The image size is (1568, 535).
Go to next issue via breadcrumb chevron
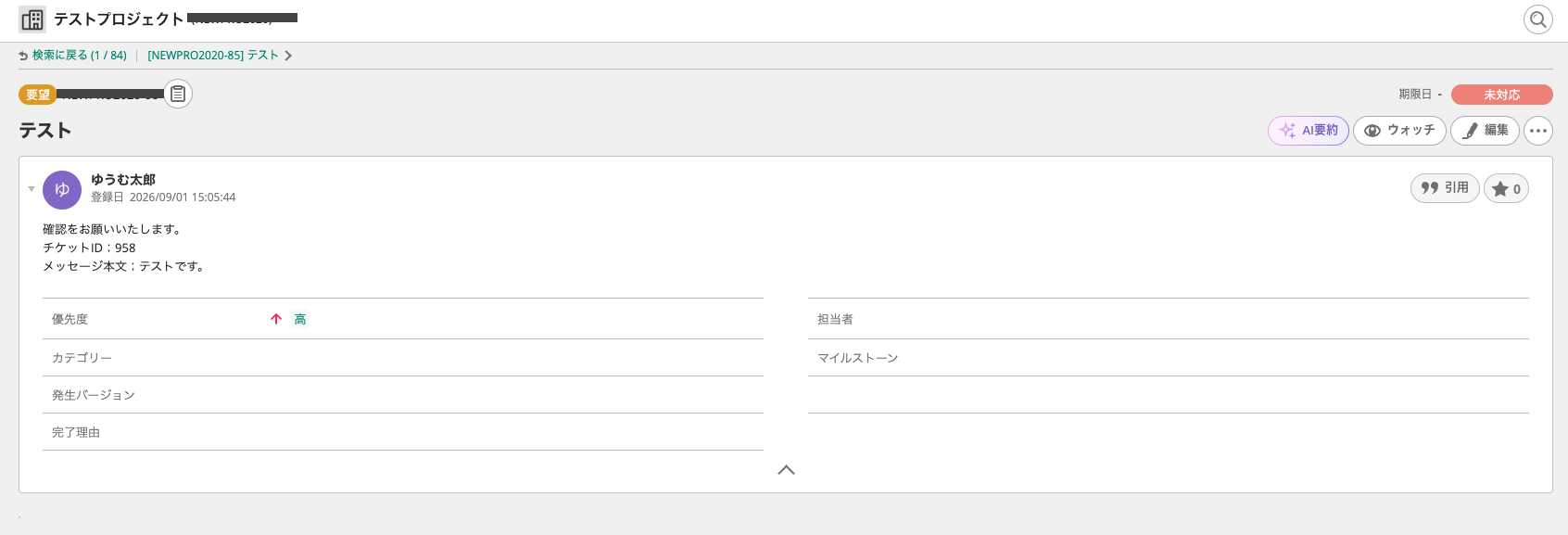[288, 56]
